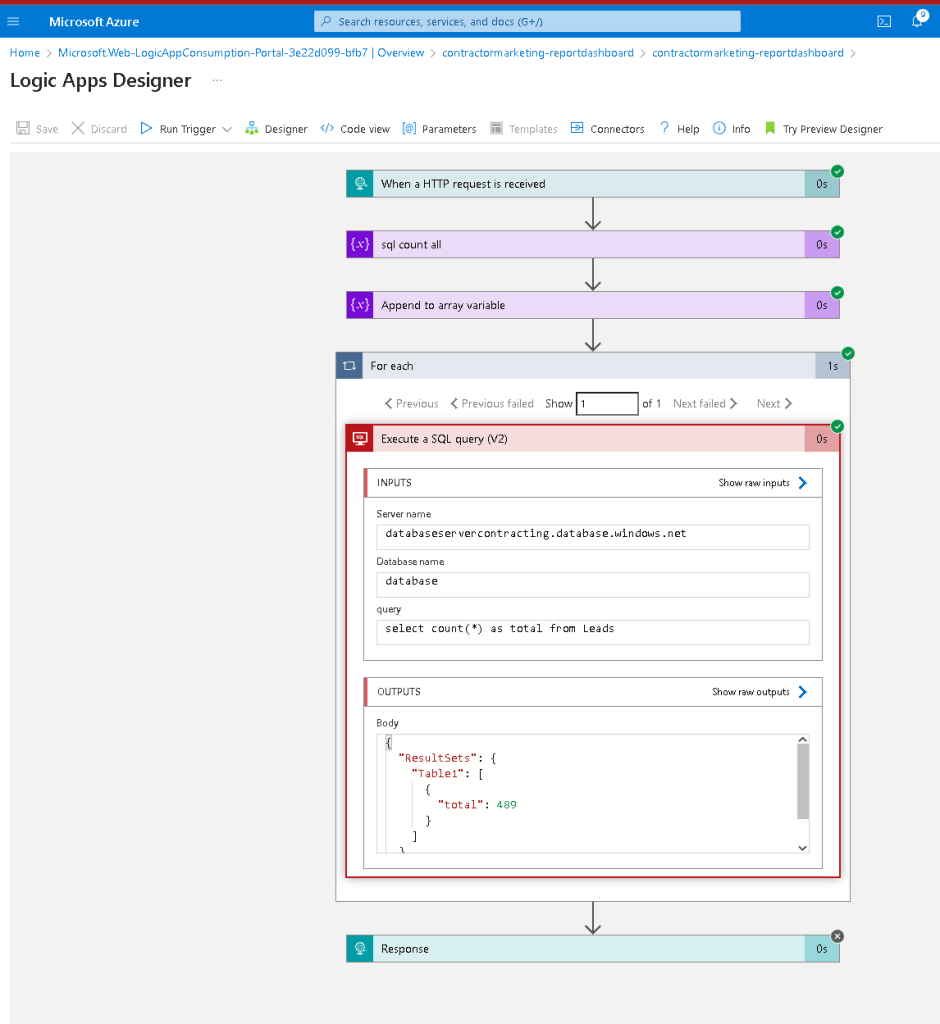Click Next failed iteration button
This screenshot has height=1024, width=940.
(x=705, y=404)
